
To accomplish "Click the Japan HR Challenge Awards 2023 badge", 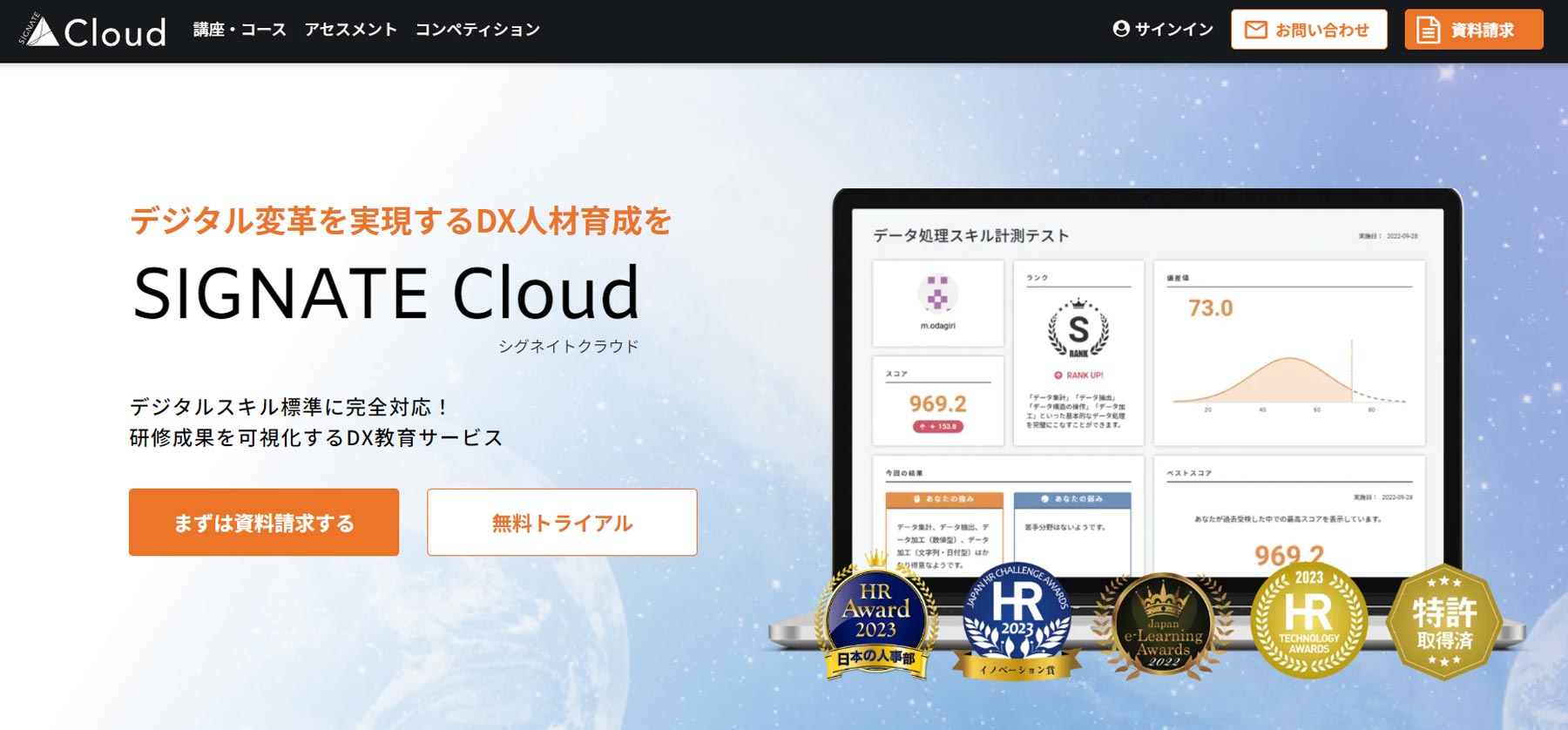I will tap(1017, 620).
